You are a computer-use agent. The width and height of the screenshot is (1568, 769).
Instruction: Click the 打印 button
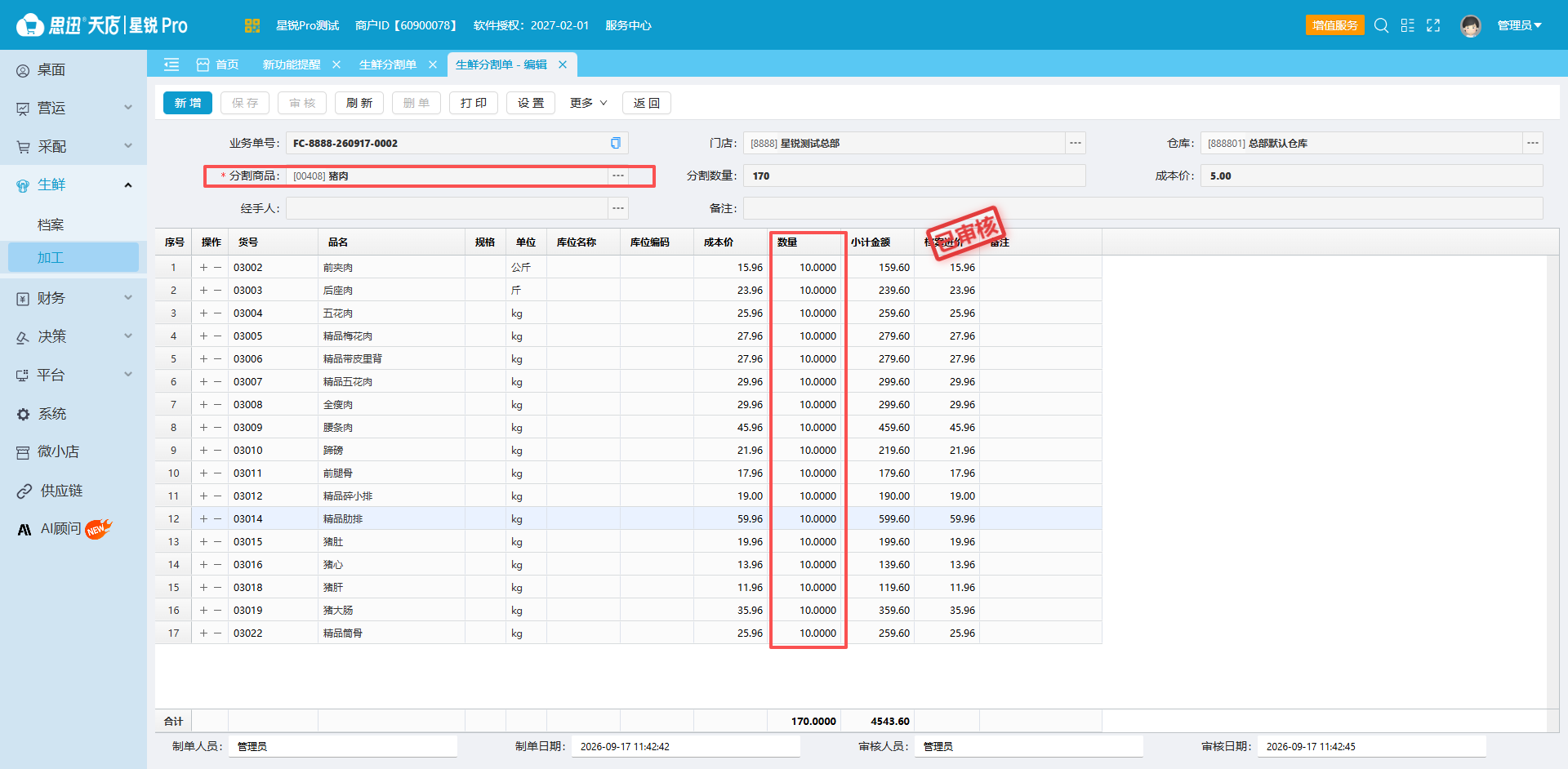click(x=474, y=103)
